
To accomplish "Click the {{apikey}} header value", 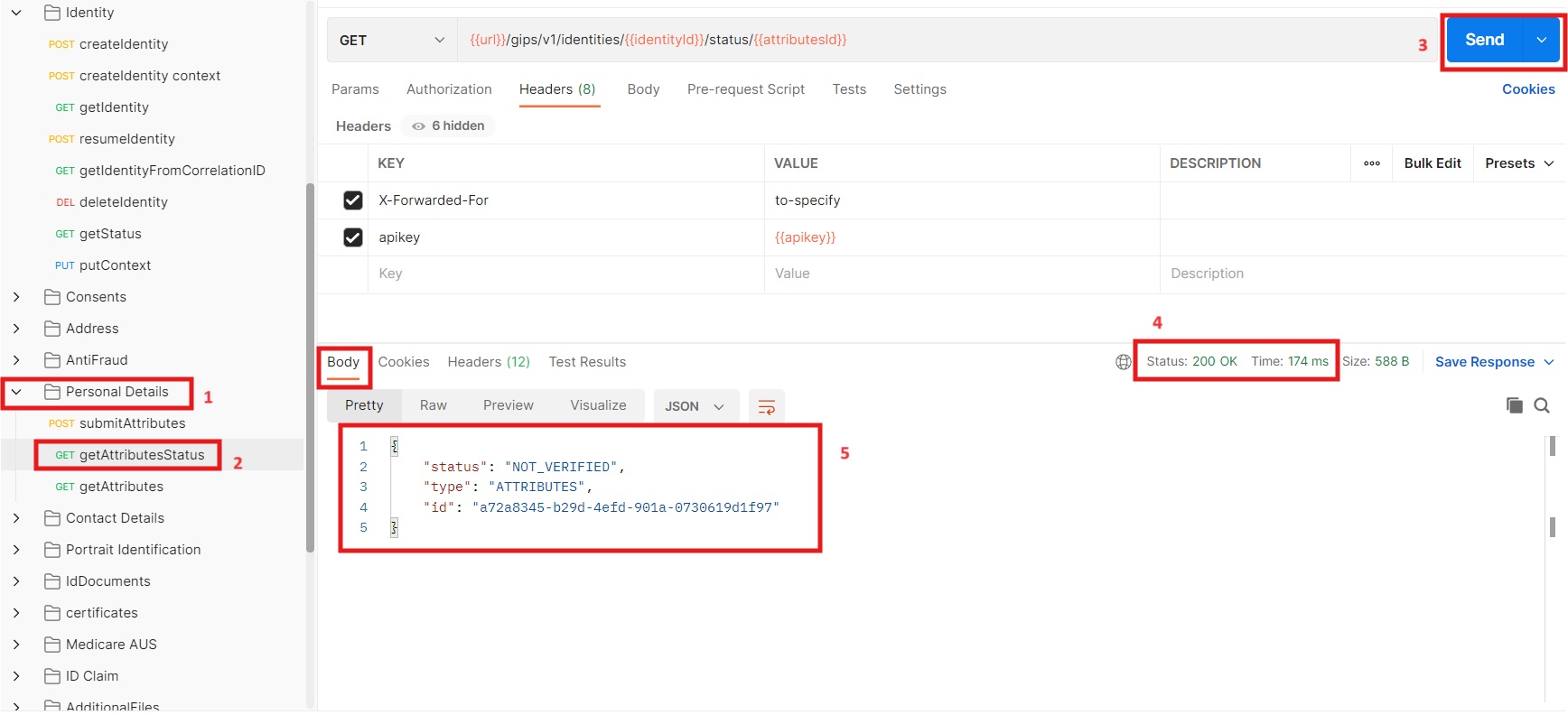I will 805,237.
